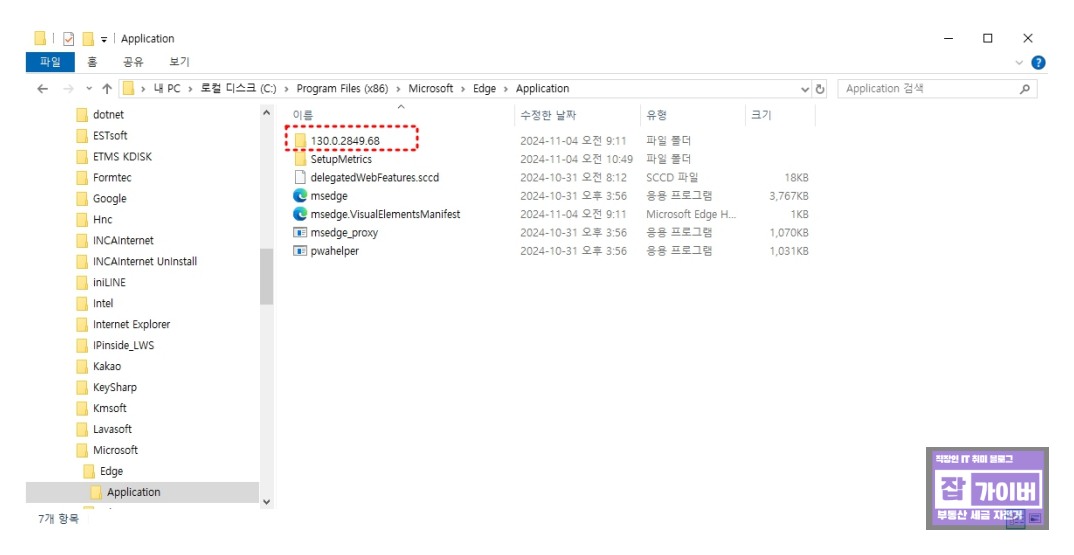
Task: Open the 130.0.2849.68 folder icon
Action: (300, 140)
